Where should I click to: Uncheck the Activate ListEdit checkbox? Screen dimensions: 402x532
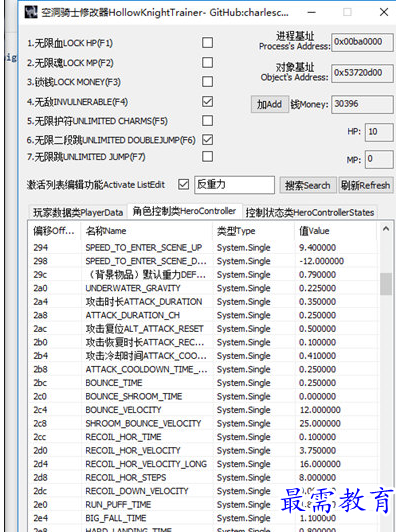184,184
